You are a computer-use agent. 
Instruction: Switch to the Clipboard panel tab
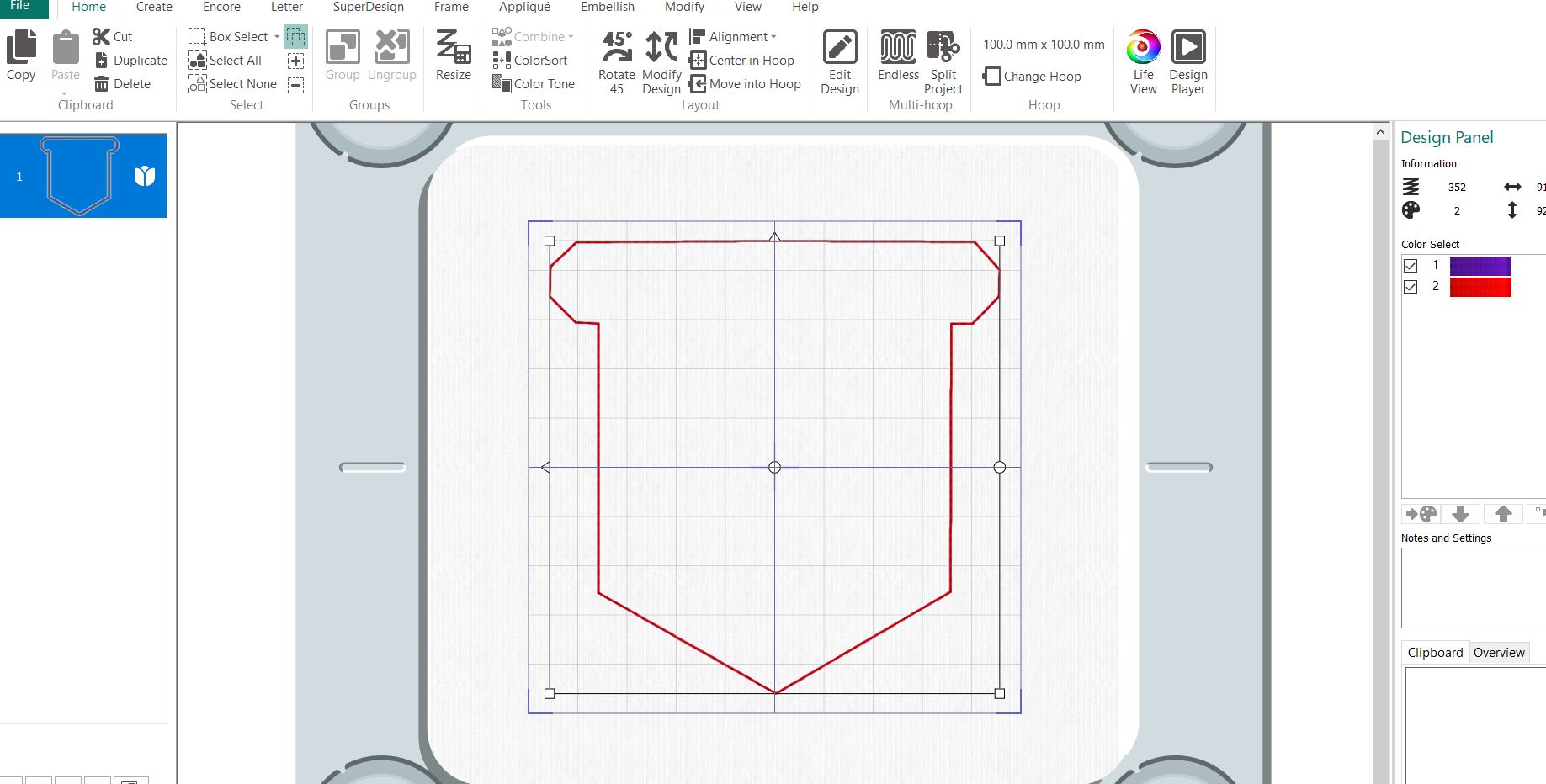click(1435, 653)
